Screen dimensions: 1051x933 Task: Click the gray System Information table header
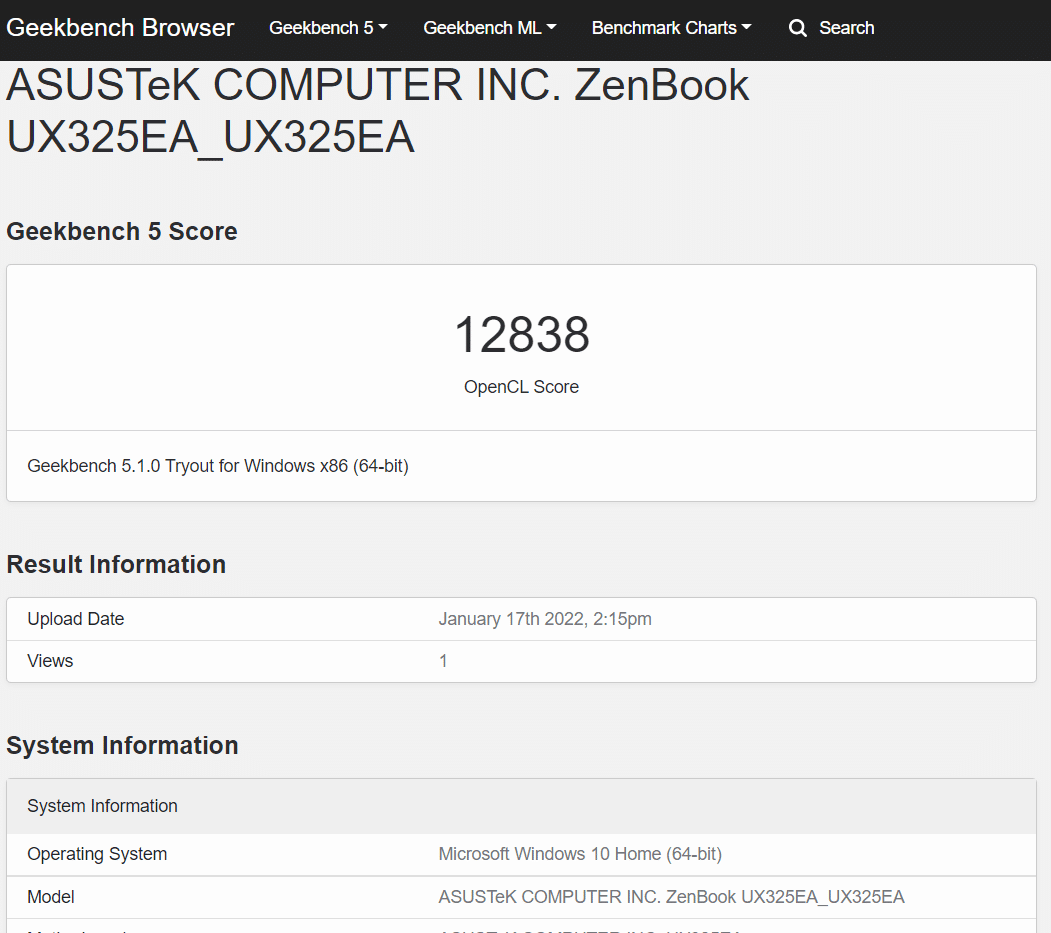[x=521, y=806]
